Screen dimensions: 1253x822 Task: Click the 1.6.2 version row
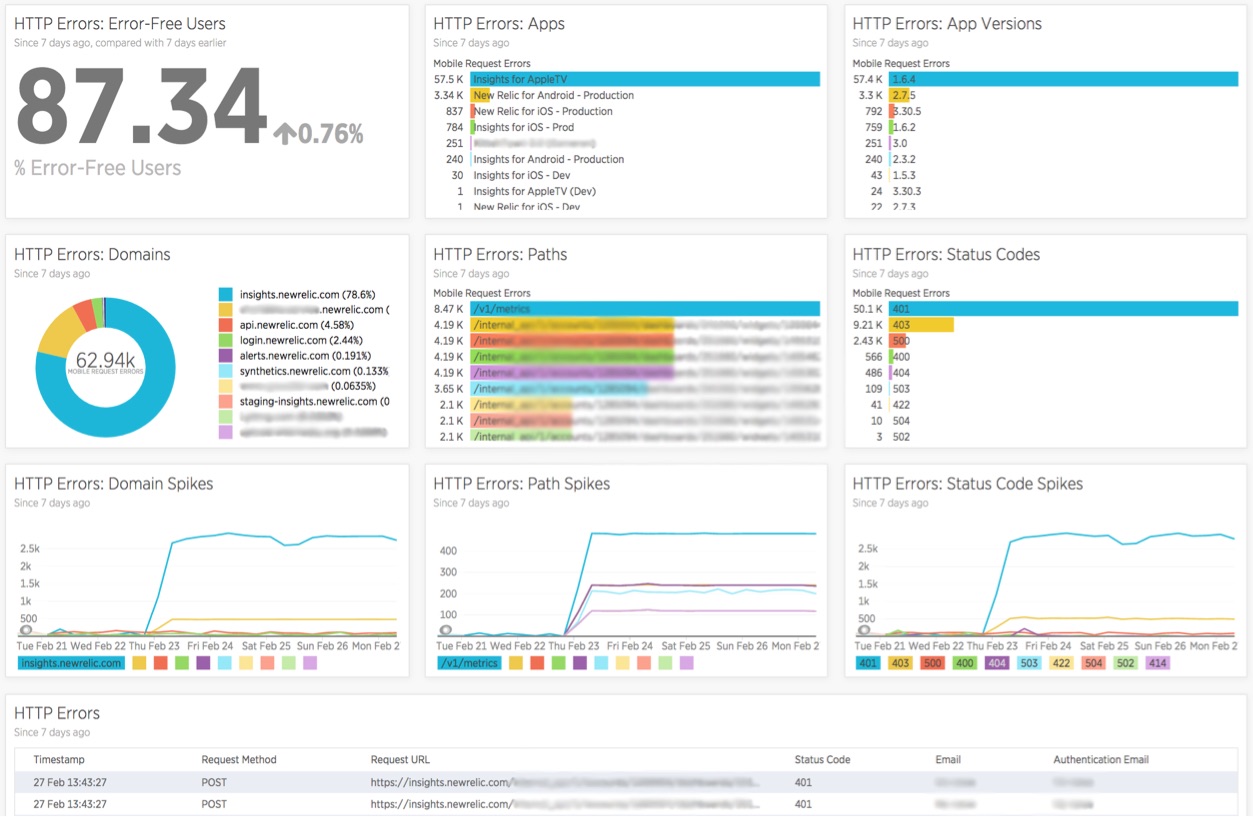(x=1045, y=127)
